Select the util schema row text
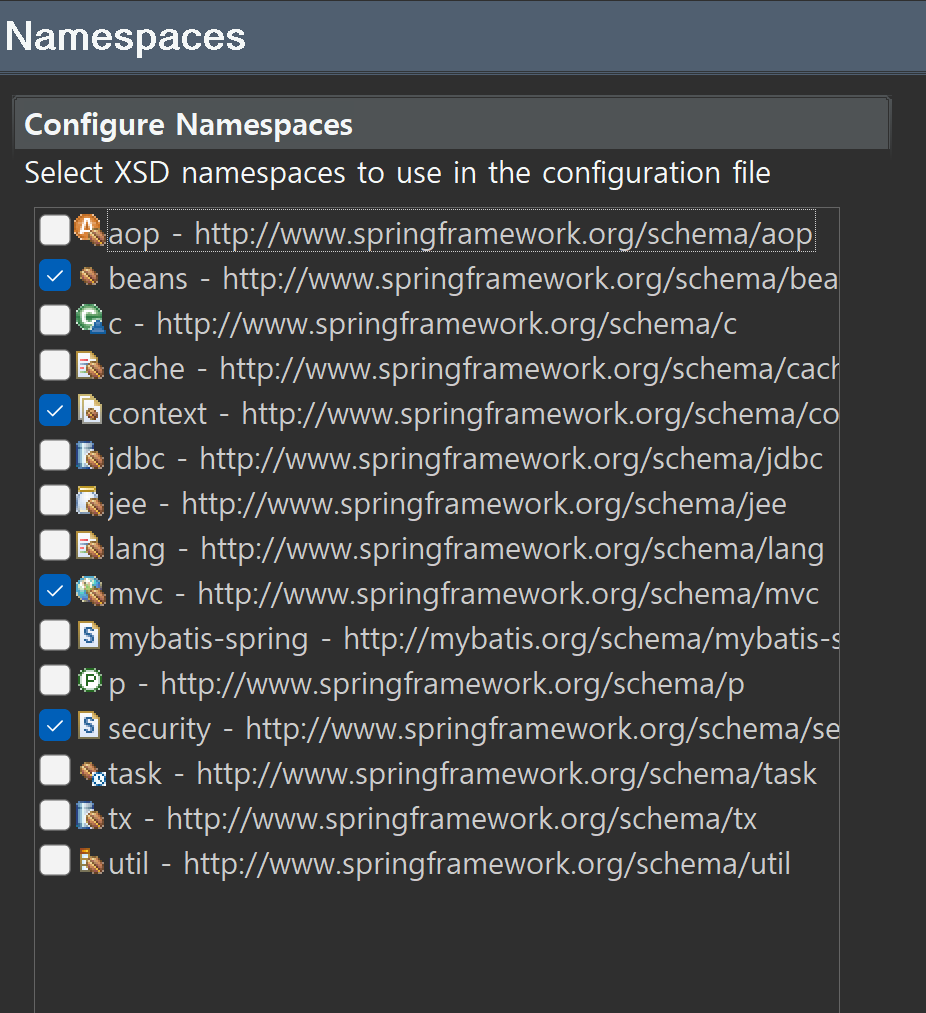Viewport: 926px width, 1013px height. (x=449, y=864)
